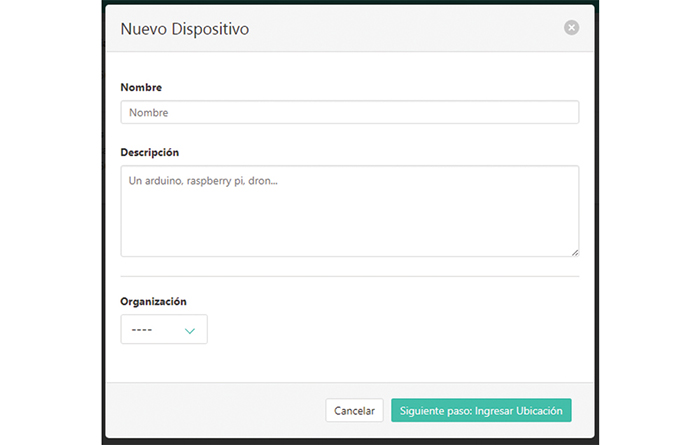Click the green chevron in Organización selector
Screen dimensions: 700x445
190,331
